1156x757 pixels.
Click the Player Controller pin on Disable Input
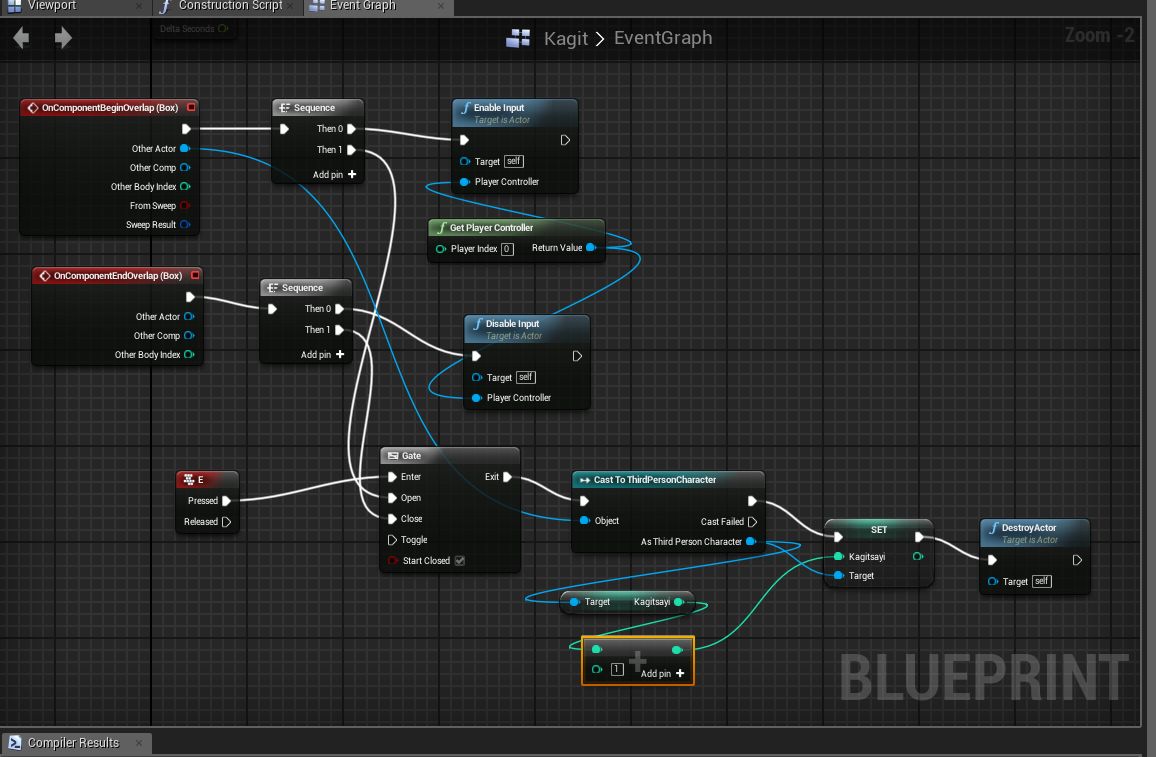click(x=476, y=397)
